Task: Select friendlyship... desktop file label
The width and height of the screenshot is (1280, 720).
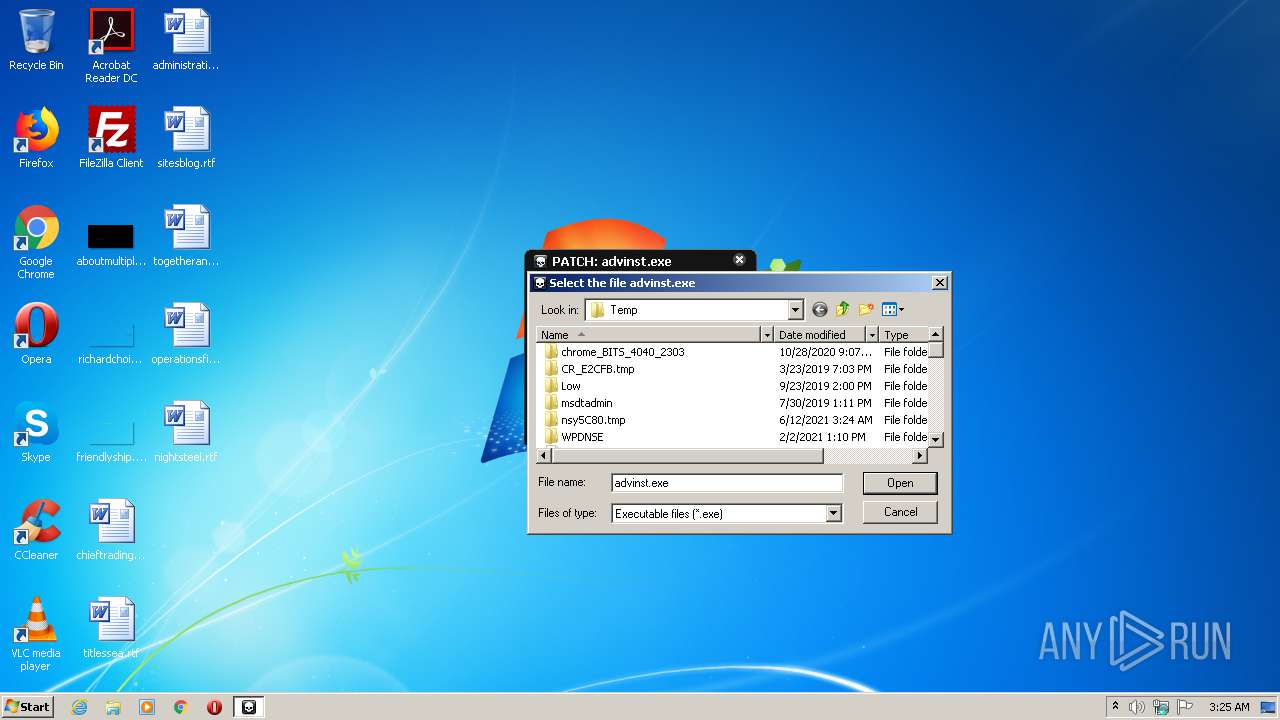Action: [111, 457]
